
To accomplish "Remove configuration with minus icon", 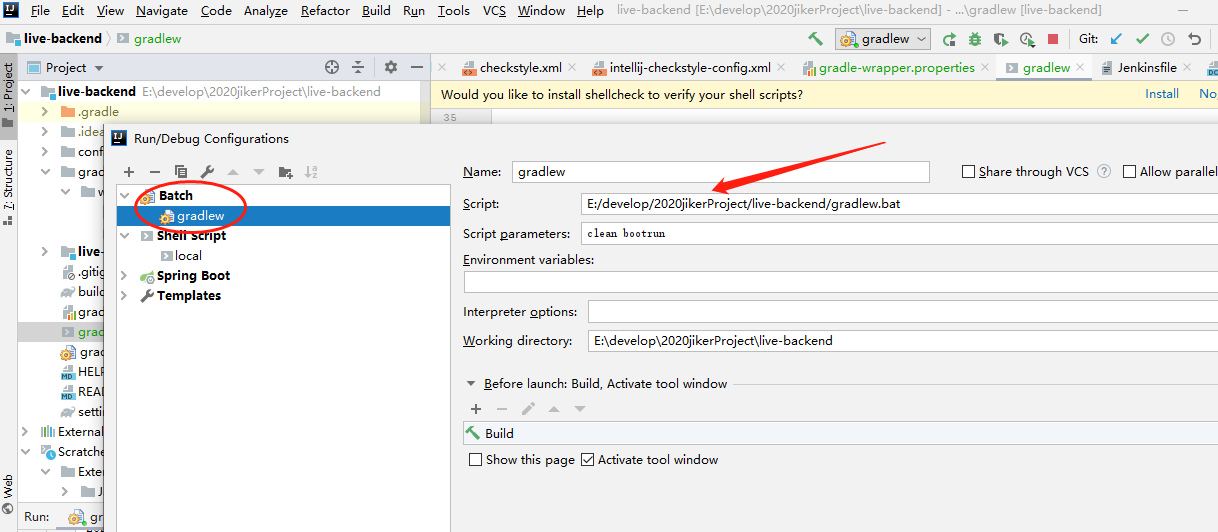I will (x=155, y=172).
